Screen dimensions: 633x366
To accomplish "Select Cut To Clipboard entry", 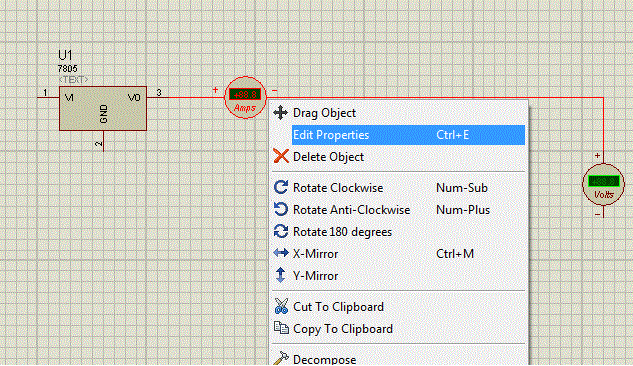I will tap(398, 307).
